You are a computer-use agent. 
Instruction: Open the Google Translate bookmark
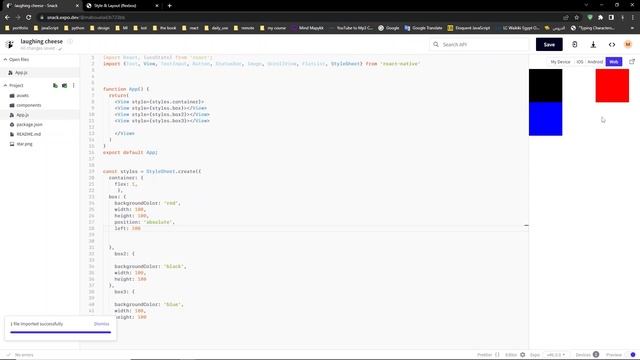click(423, 28)
